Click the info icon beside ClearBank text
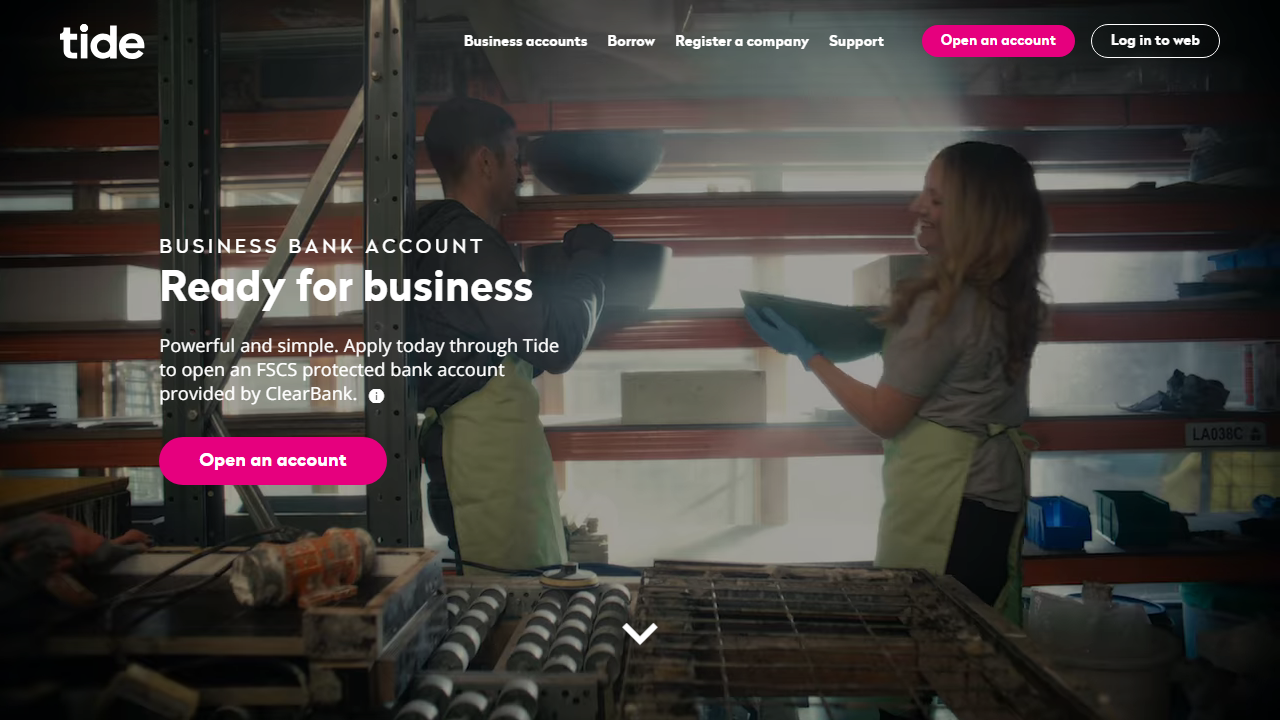The width and height of the screenshot is (1280, 720). pos(376,396)
